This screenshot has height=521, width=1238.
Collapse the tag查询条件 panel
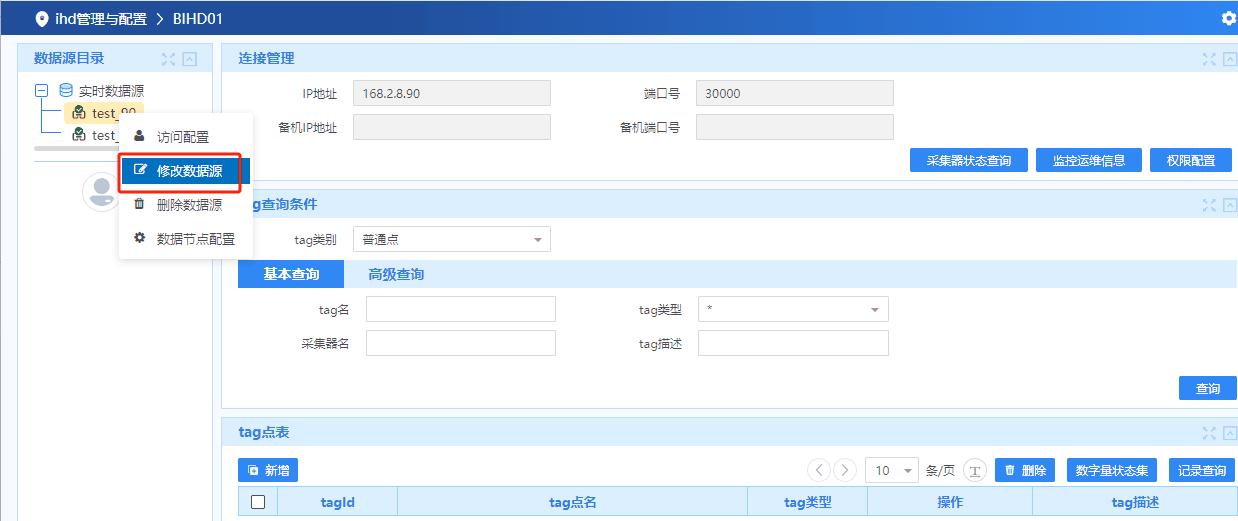point(1231,205)
